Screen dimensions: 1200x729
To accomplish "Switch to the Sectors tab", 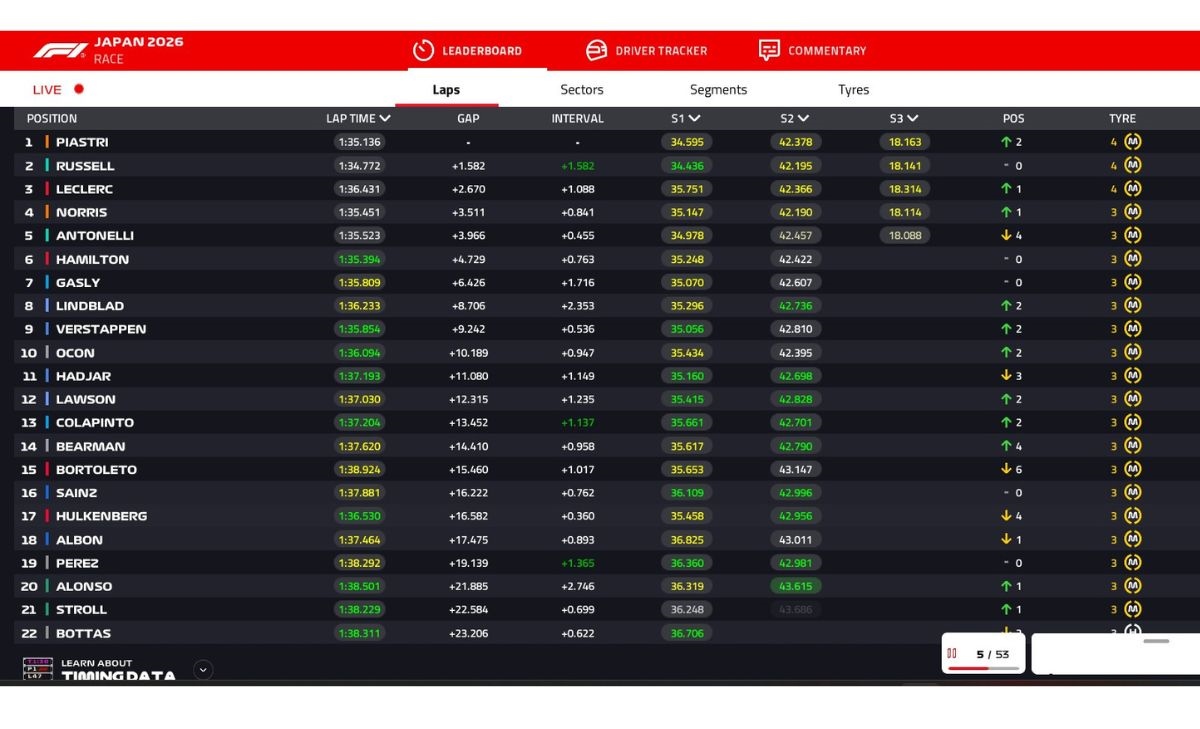I will pos(581,90).
